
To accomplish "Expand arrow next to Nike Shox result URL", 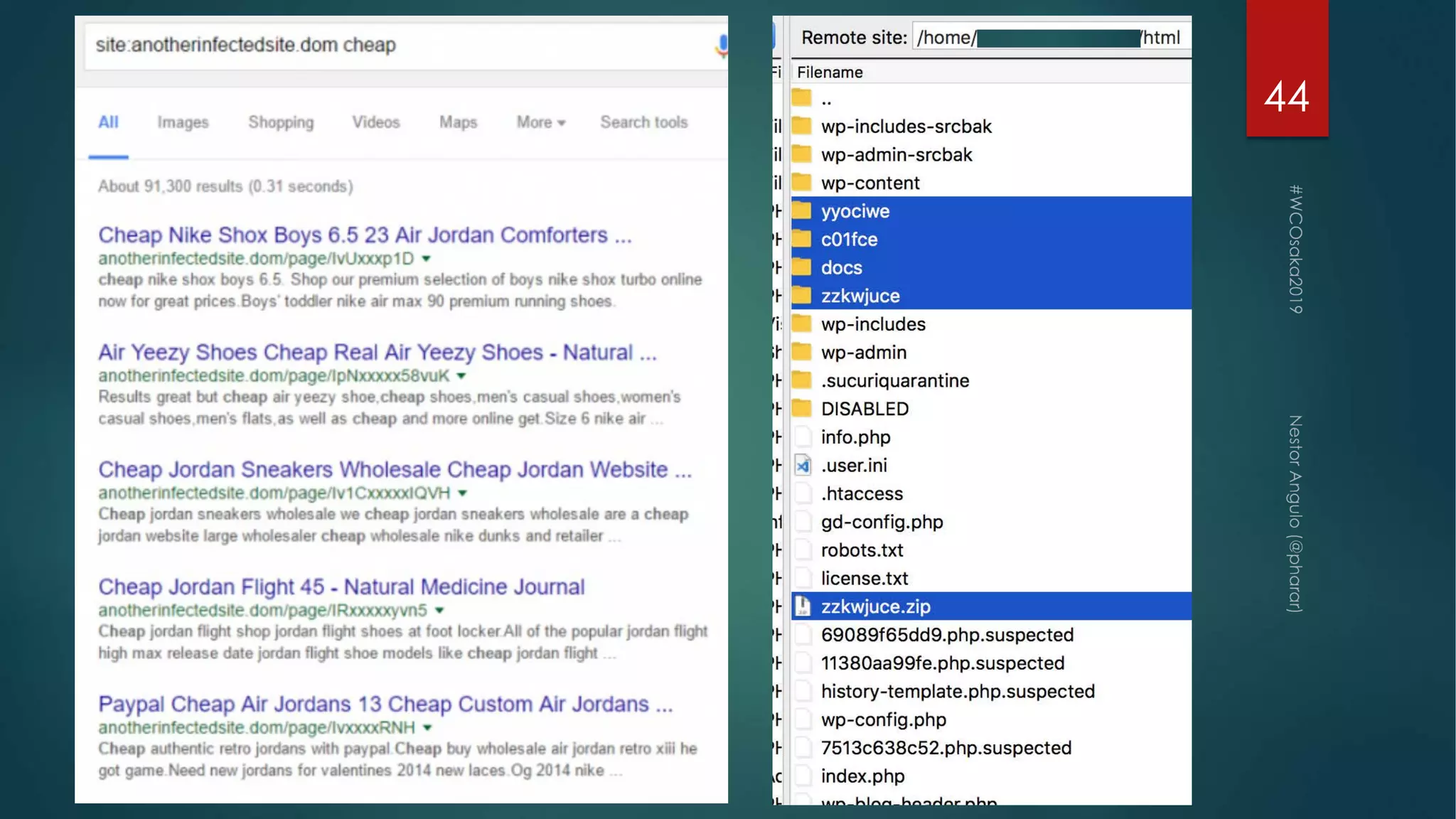I will 427,259.
